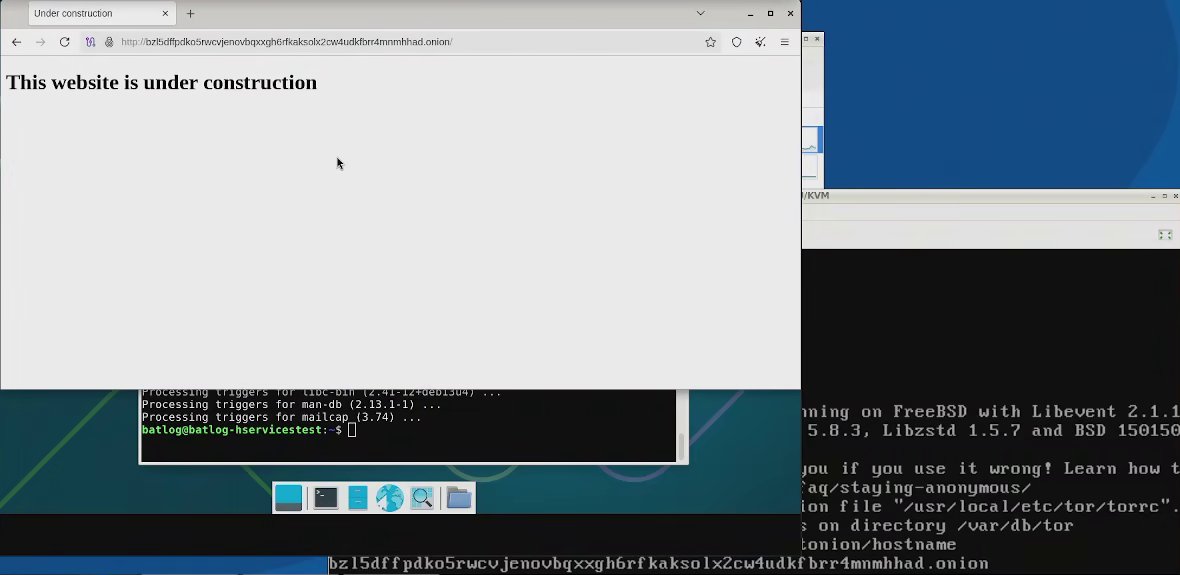Image resolution: width=1180 pixels, height=575 pixels.
Task: Close the Tor Browser window
Action: coord(790,14)
